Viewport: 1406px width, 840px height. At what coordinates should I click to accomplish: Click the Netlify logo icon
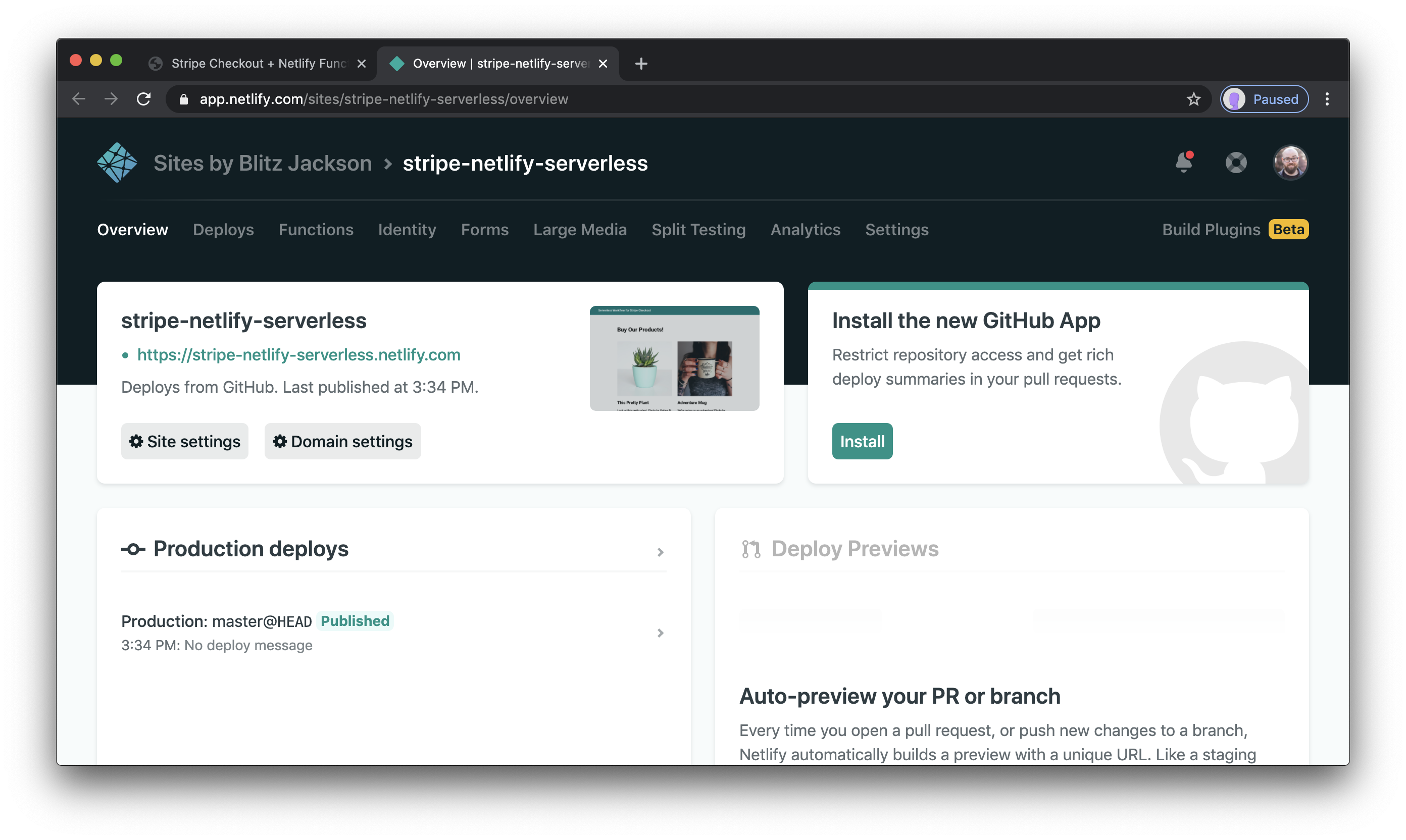tap(117, 163)
